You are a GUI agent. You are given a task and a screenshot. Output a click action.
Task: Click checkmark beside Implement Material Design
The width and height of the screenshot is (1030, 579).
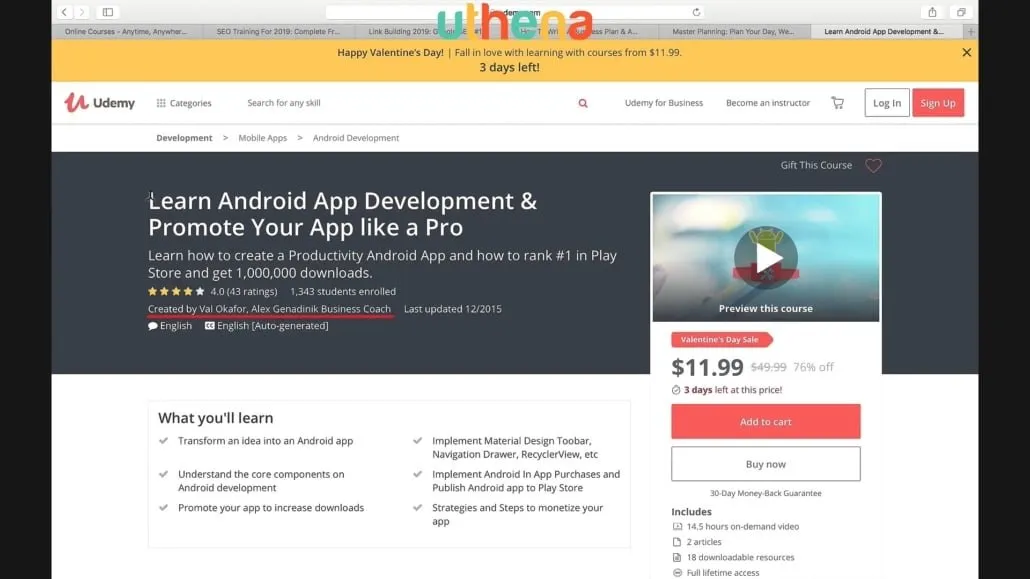418,441
